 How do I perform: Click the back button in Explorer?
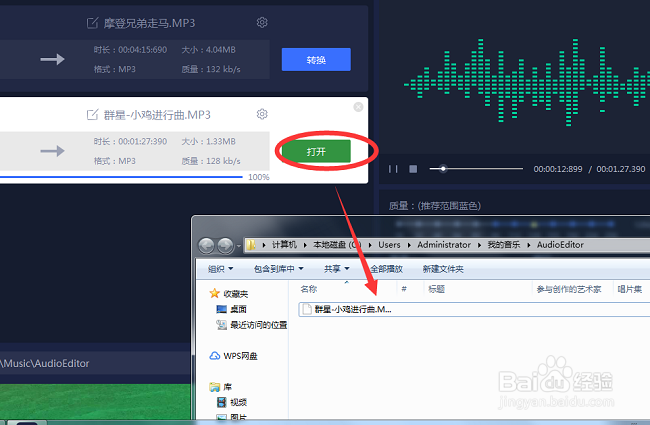(206, 245)
